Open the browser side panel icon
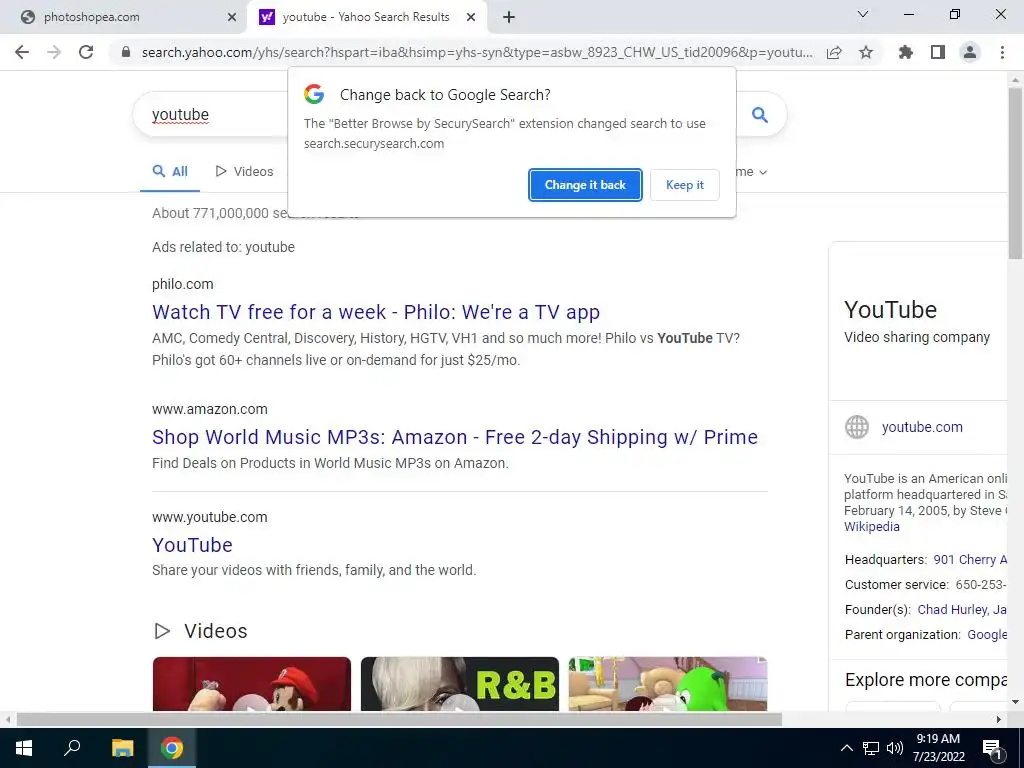The image size is (1024, 768). [x=938, y=52]
